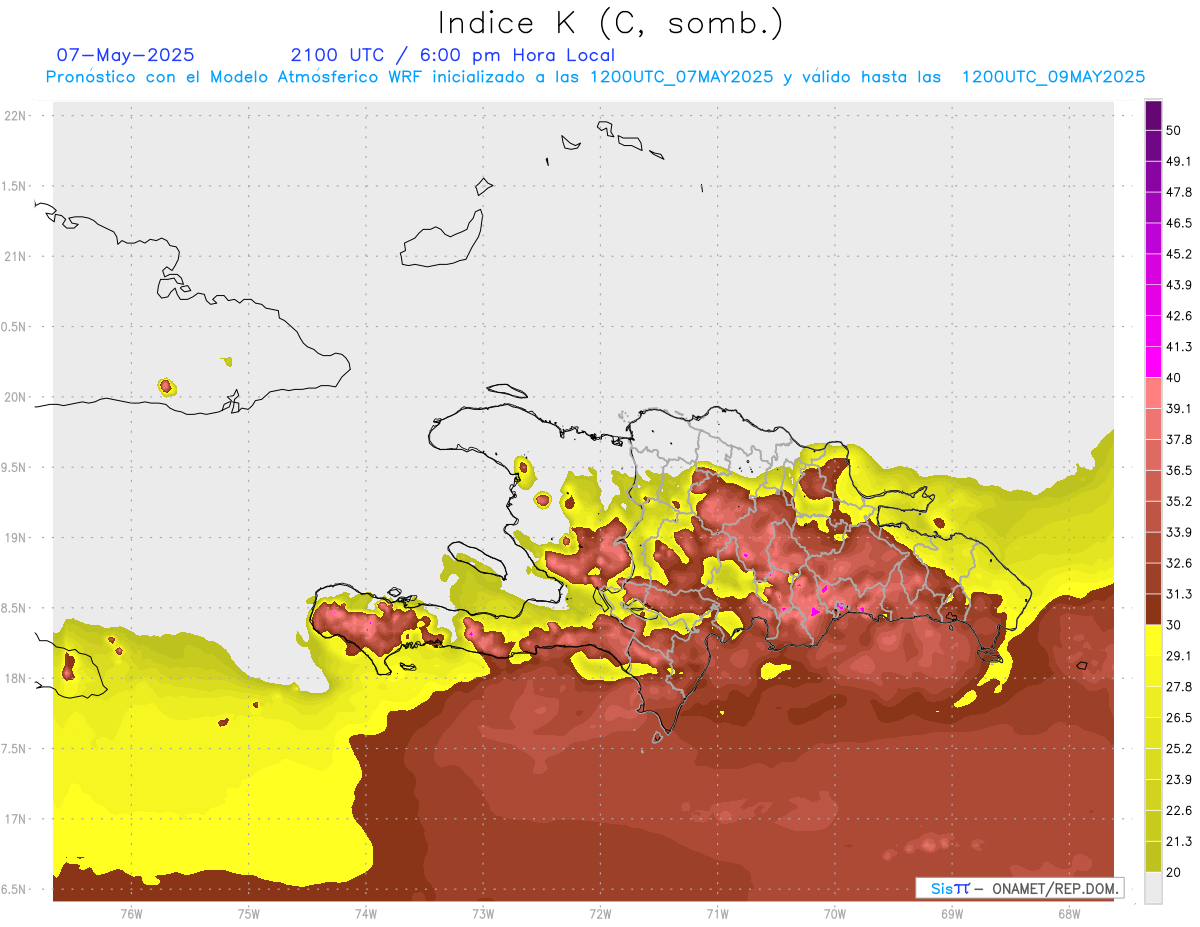Click the colorbar value "37.8"
The width and height of the screenshot is (1200, 927).
pos(1179,440)
